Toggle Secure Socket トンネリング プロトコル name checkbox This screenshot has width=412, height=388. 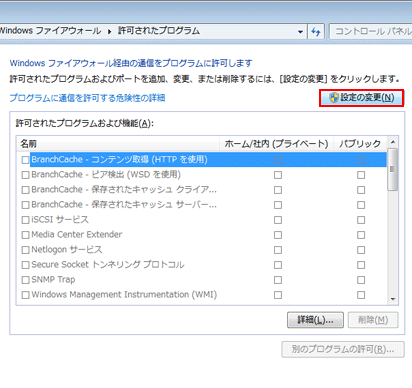pyautogui.click(x=25, y=265)
